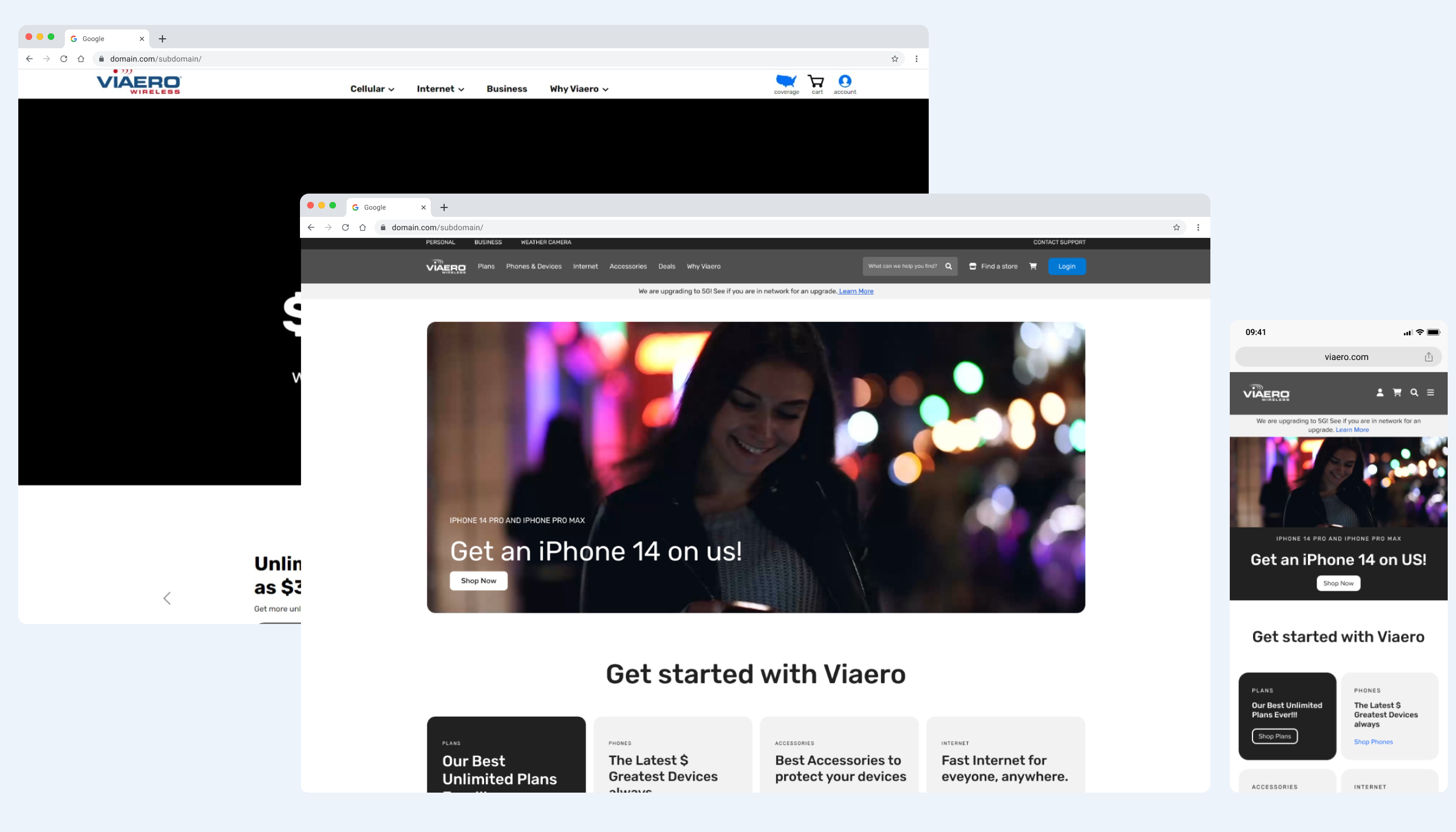Click the left carousel navigation arrow
The width and height of the screenshot is (1456, 832).
pyautogui.click(x=166, y=597)
